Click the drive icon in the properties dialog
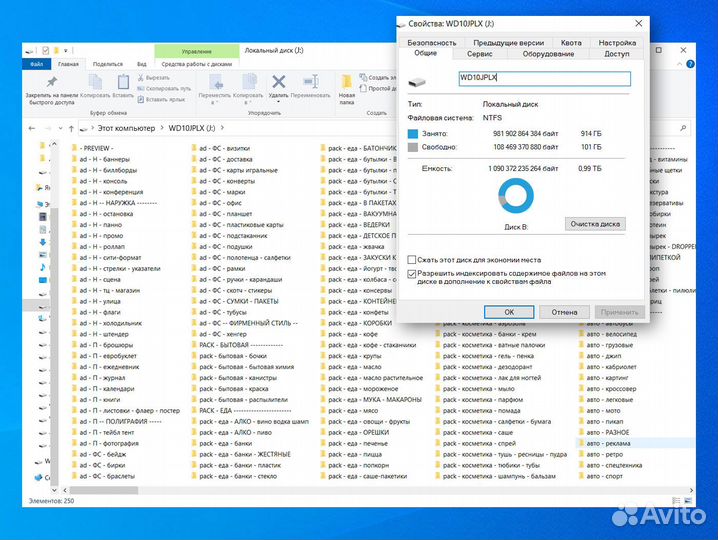Screen dimensions: 718x540 pyautogui.click(x=417, y=82)
